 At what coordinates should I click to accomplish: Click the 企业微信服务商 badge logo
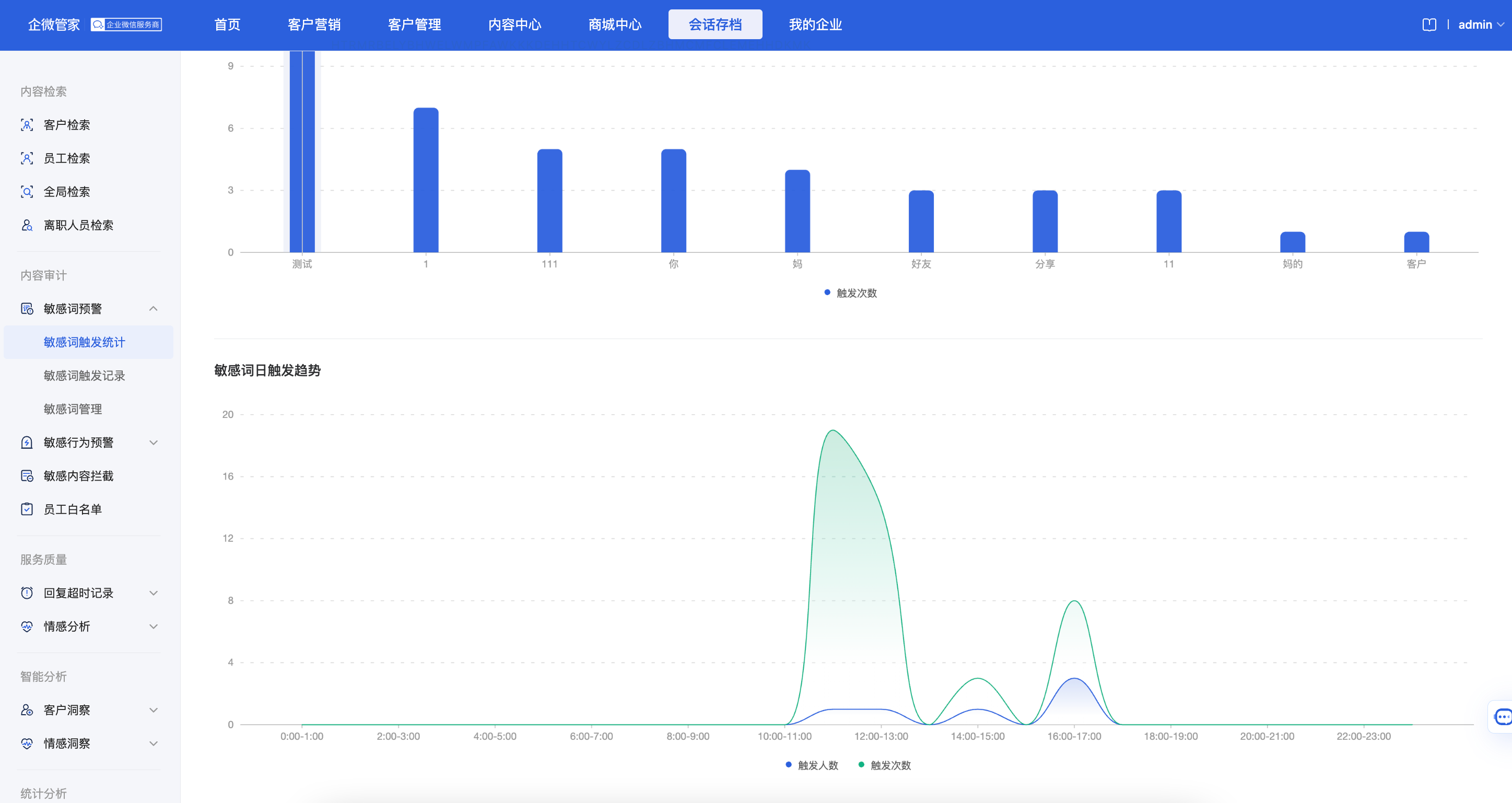click(126, 25)
